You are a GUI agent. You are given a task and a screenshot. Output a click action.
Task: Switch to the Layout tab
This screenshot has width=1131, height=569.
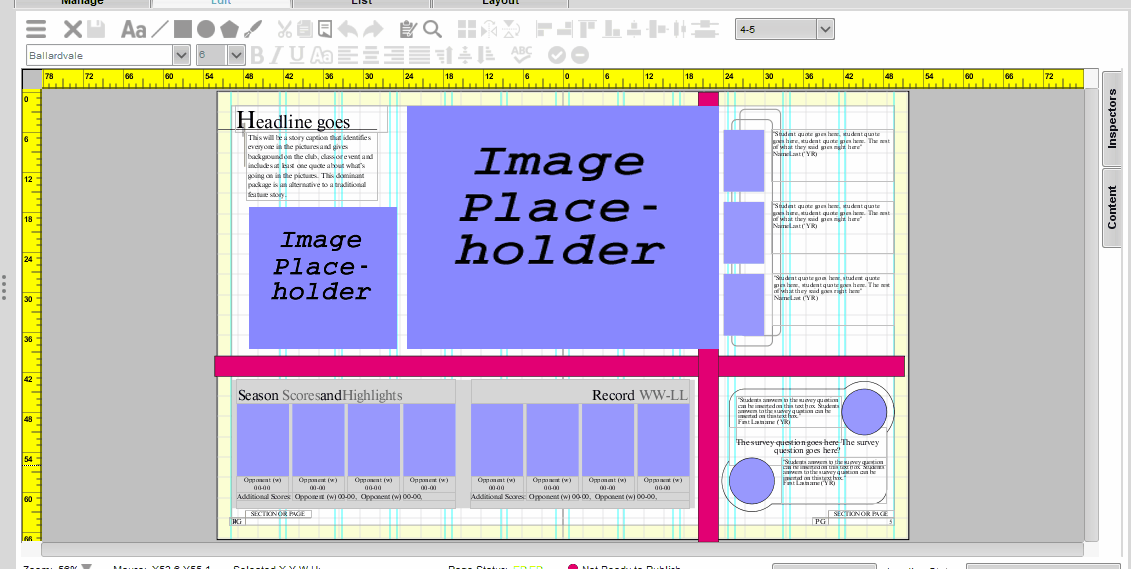click(500, 3)
